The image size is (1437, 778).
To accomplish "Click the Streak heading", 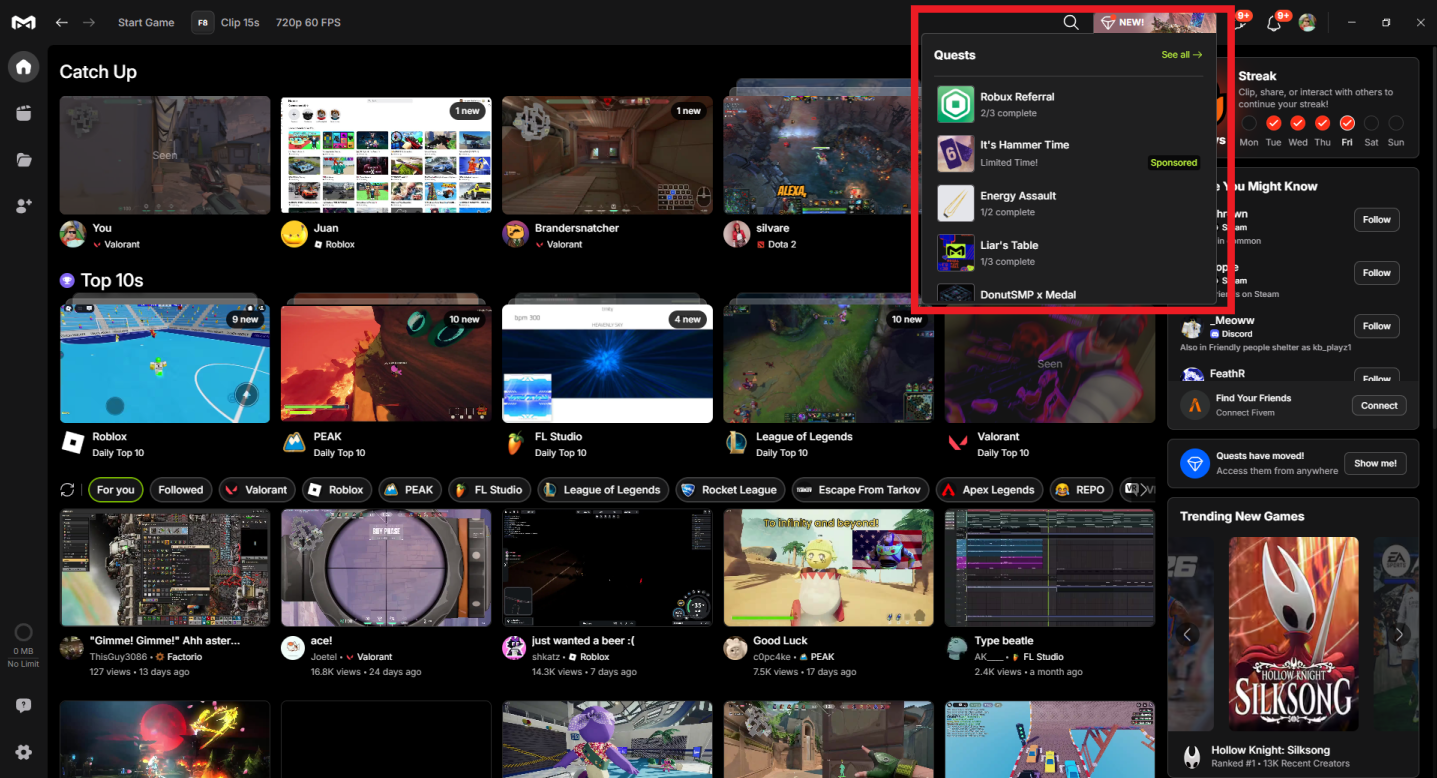I will tap(1257, 76).
